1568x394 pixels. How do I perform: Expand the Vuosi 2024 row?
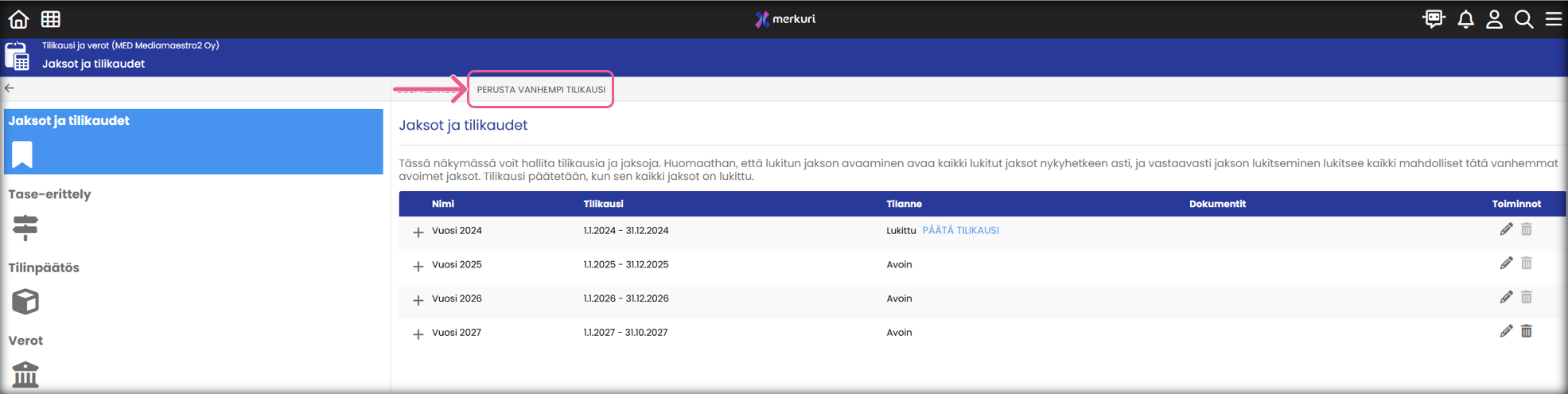click(x=418, y=232)
